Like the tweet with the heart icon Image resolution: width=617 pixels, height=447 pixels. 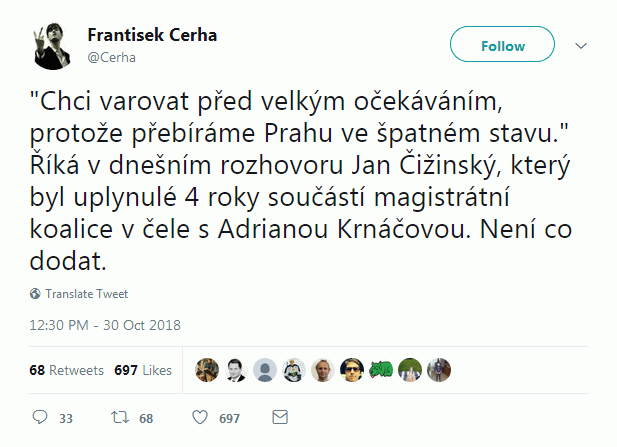coord(199,417)
